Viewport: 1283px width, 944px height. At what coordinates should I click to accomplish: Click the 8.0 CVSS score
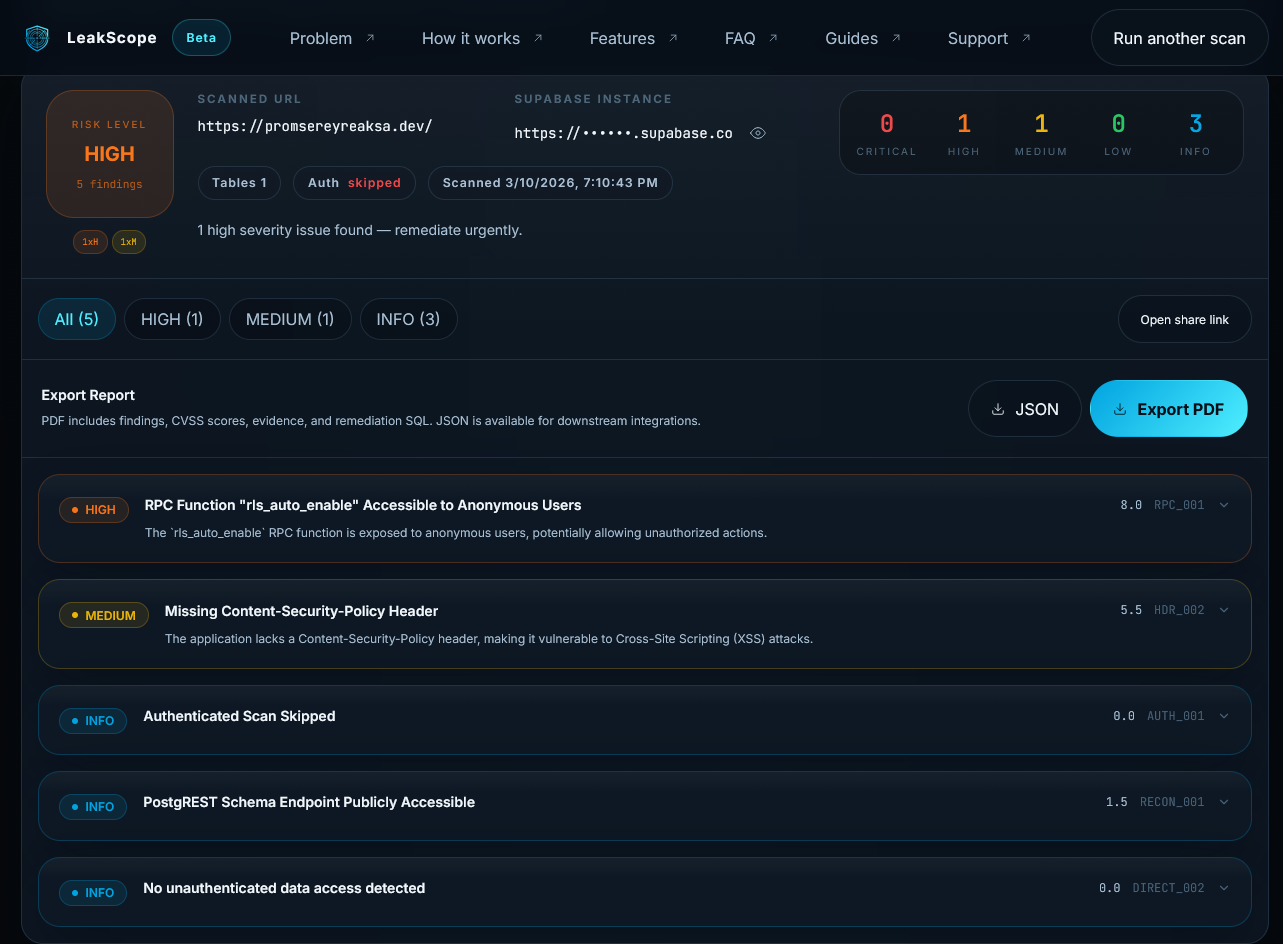point(1131,505)
